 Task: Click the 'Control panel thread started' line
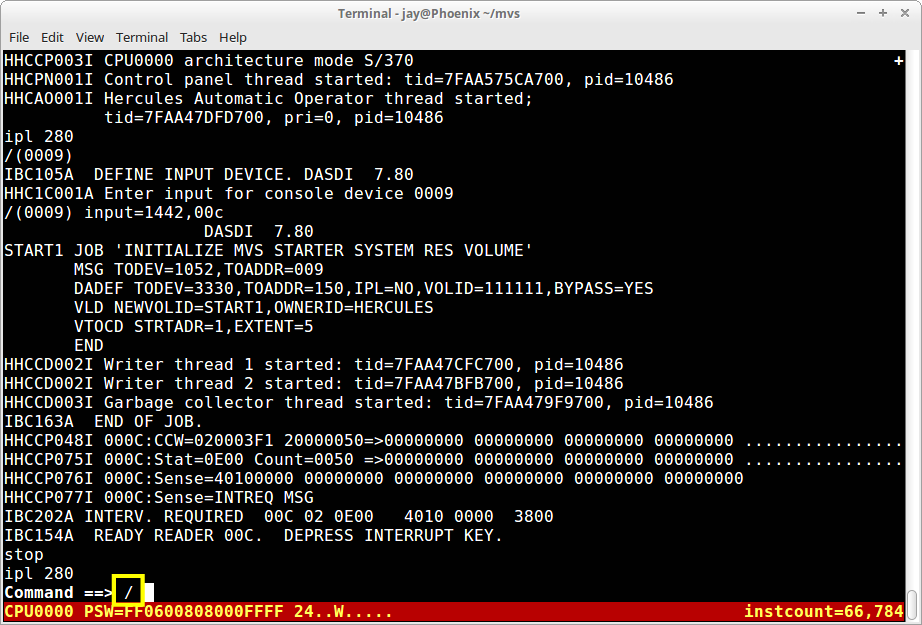click(339, 79)
